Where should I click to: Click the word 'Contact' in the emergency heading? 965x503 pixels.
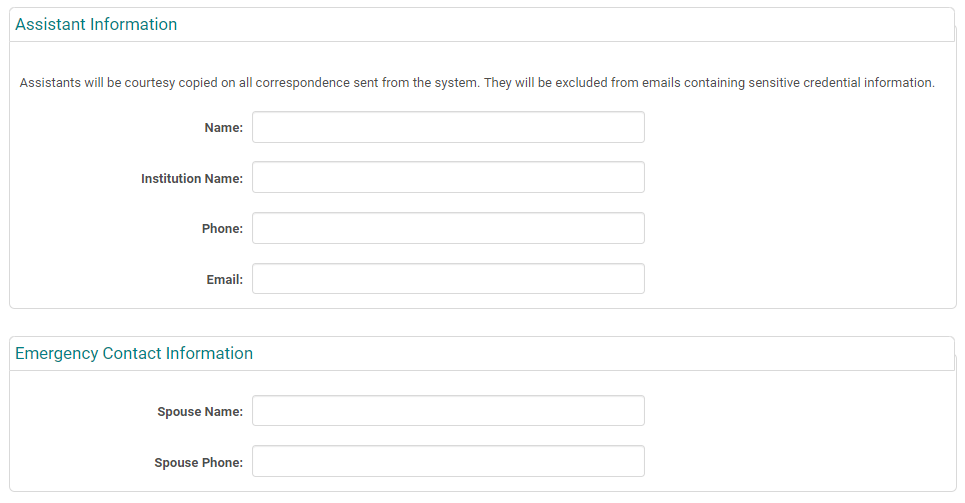click(132, 354)
